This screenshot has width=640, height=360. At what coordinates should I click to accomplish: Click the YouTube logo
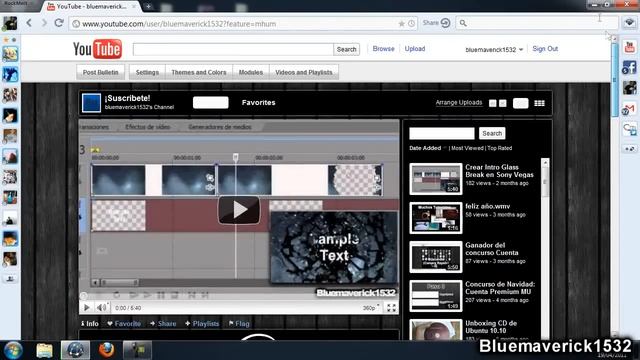click(98, 49)
